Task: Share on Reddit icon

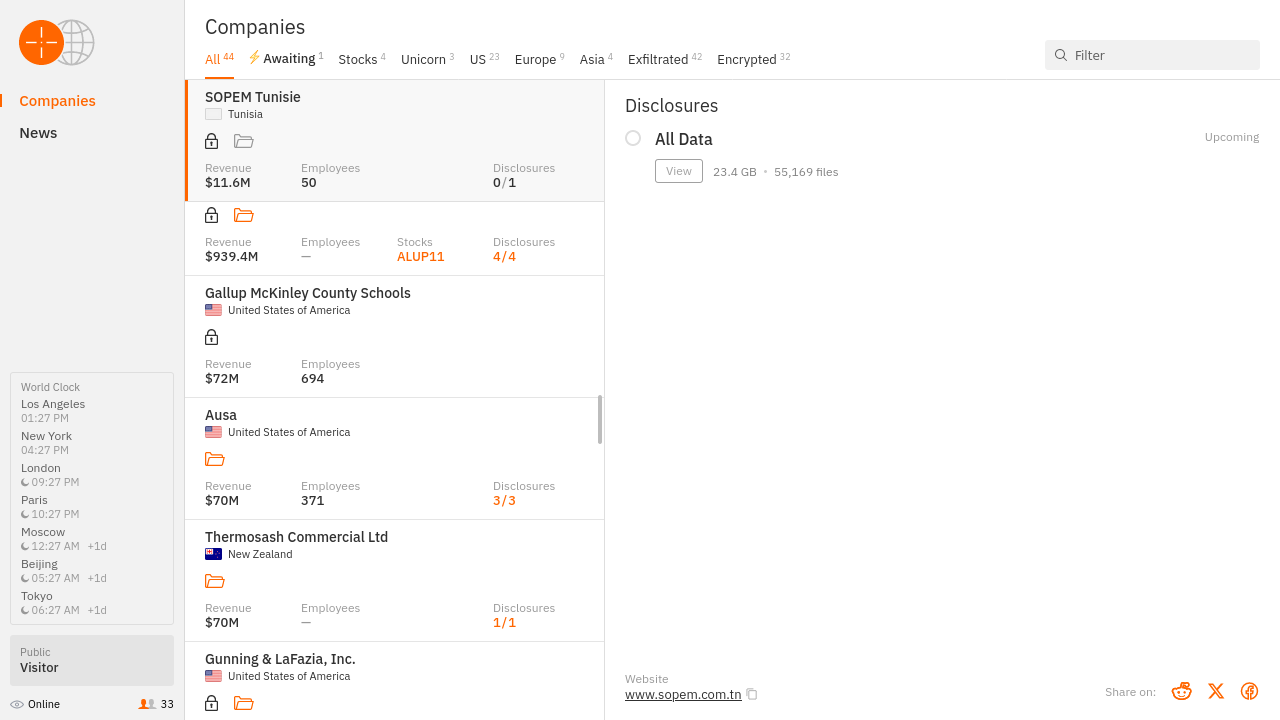Action: pyautogui.click(x=1181, y=691)
